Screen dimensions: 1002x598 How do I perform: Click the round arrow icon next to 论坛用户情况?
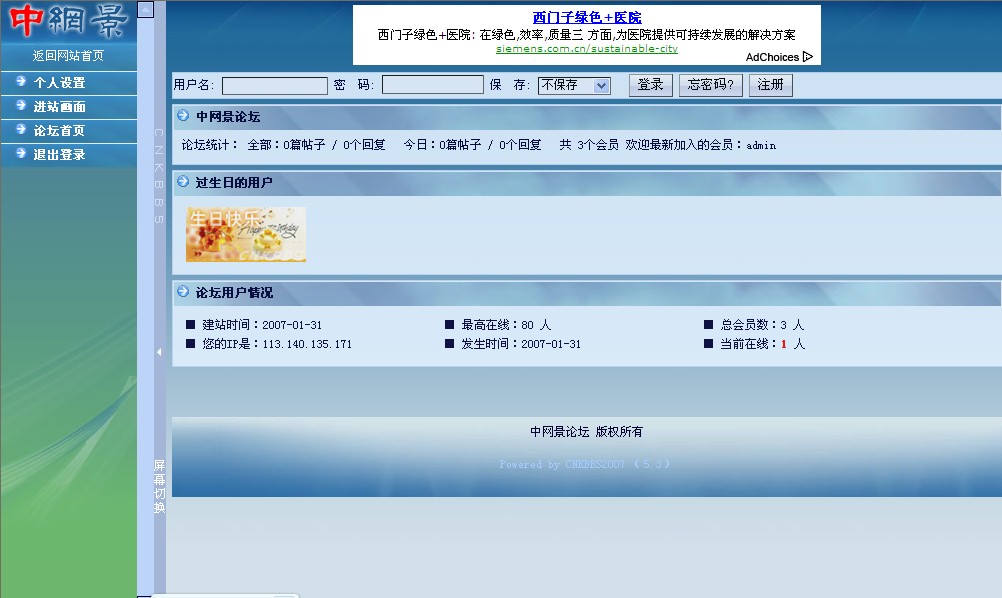click(183, 291)
